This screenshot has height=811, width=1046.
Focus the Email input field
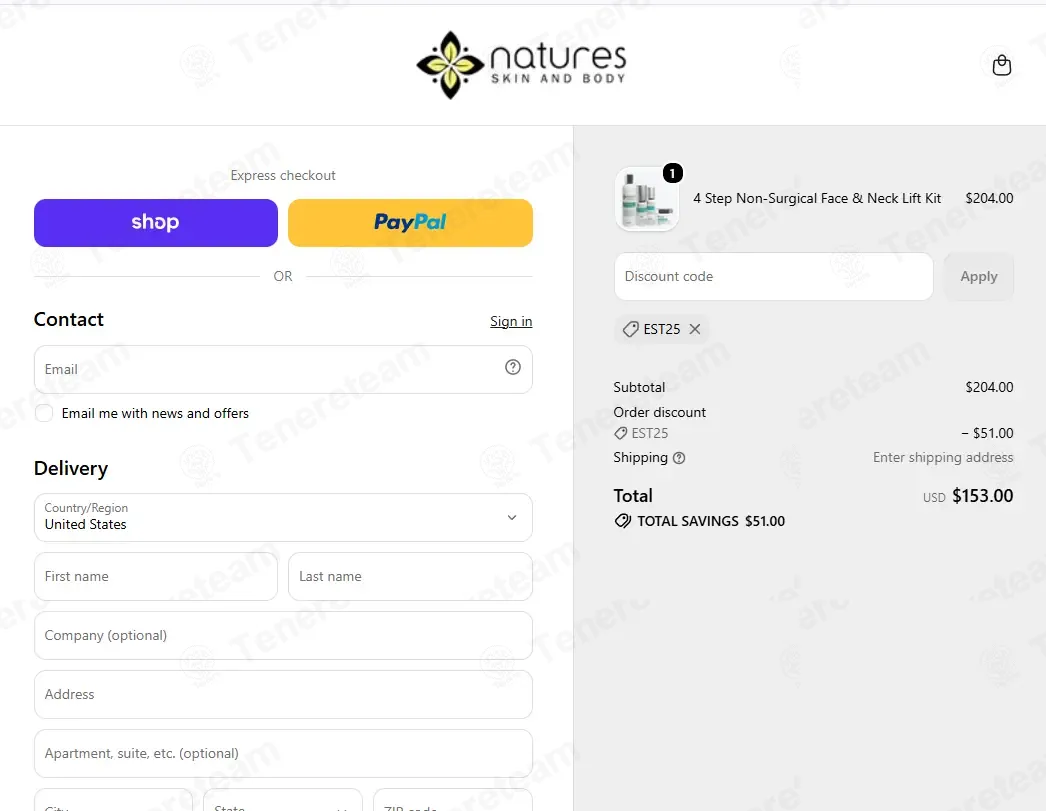(283, 369)
